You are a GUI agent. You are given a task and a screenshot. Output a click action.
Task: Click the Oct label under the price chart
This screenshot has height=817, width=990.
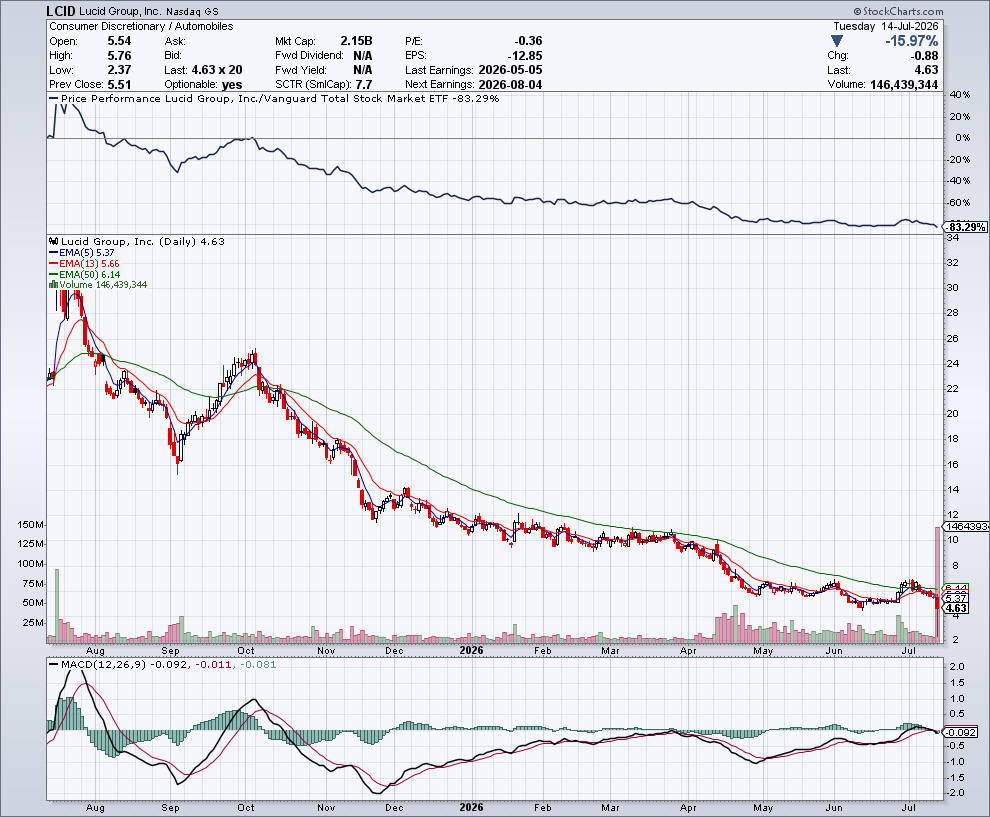pyautogui.click(x=246, y=650)
